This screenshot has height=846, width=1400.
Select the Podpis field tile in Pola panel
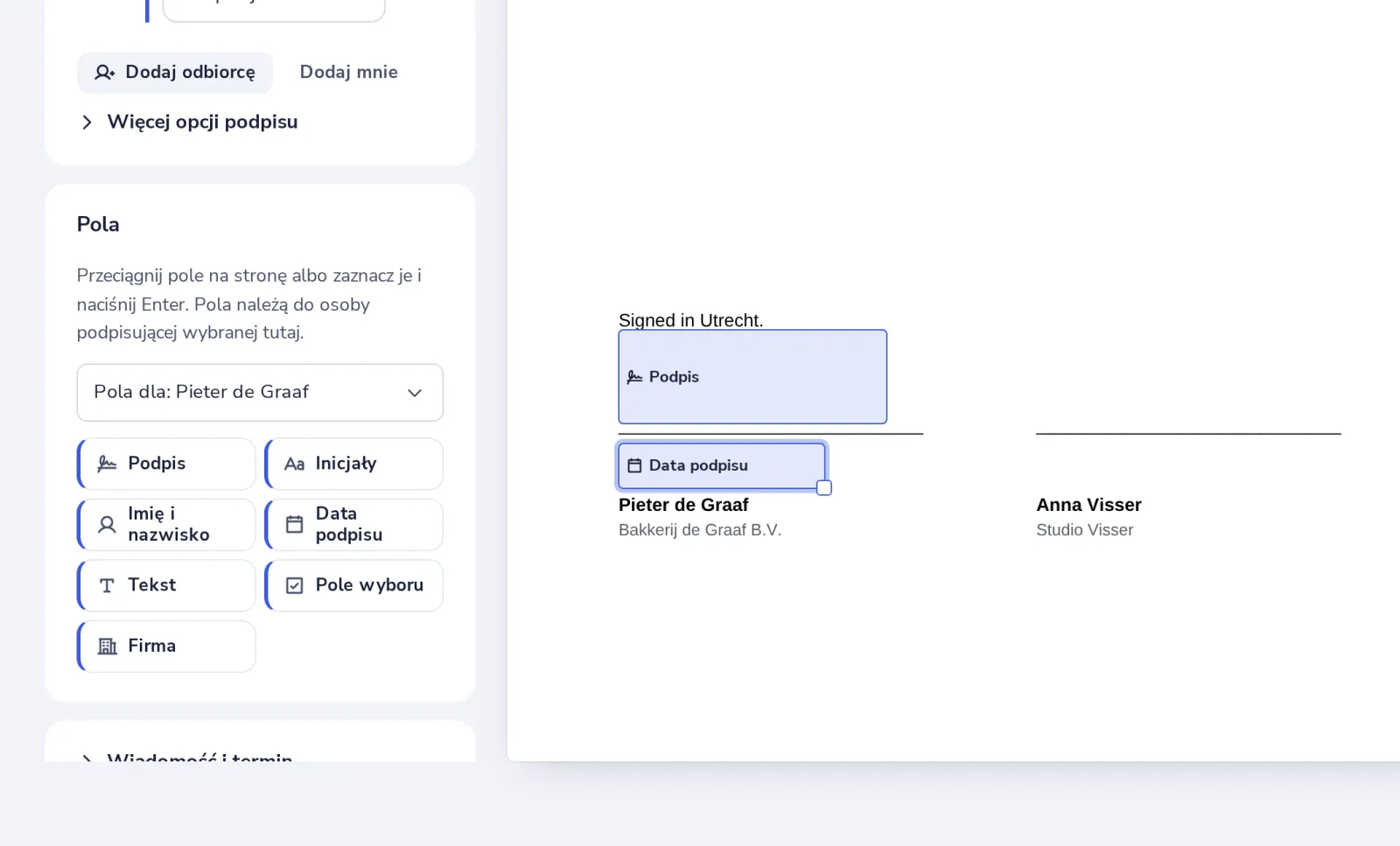point(166,464)
